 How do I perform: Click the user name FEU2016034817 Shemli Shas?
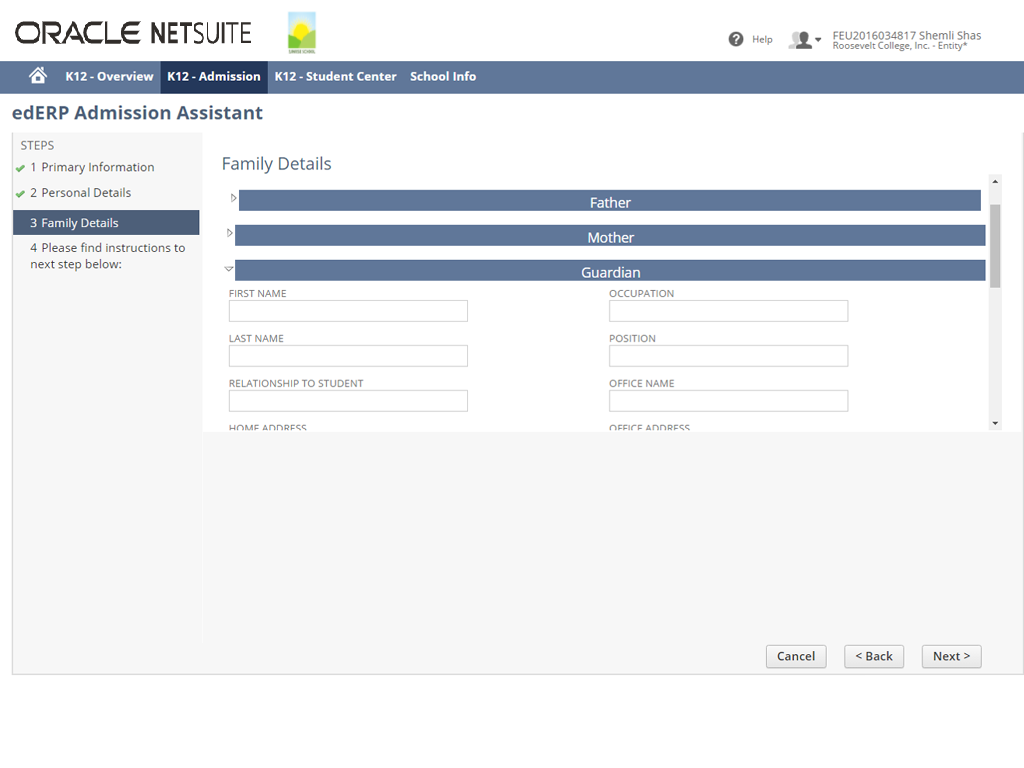[x=906, y=35]
